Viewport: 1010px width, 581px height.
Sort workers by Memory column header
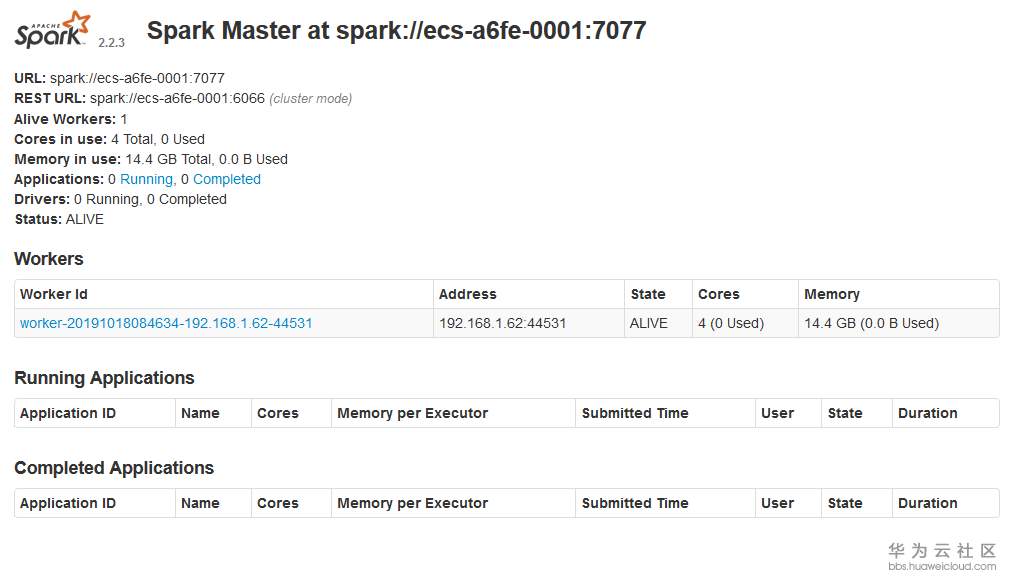[832, 294]
